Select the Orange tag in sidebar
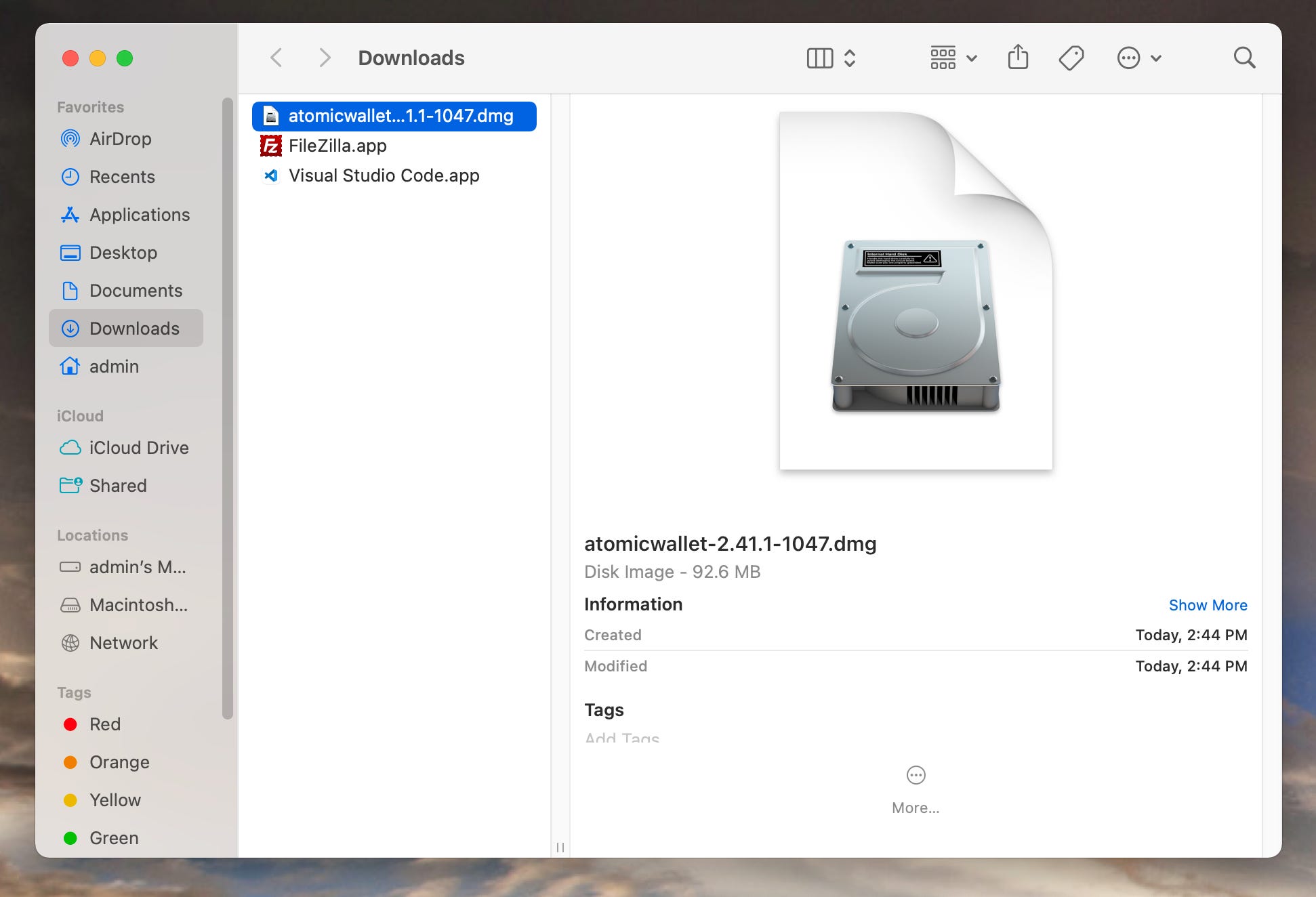1316x897 pixels. point(119,762)
